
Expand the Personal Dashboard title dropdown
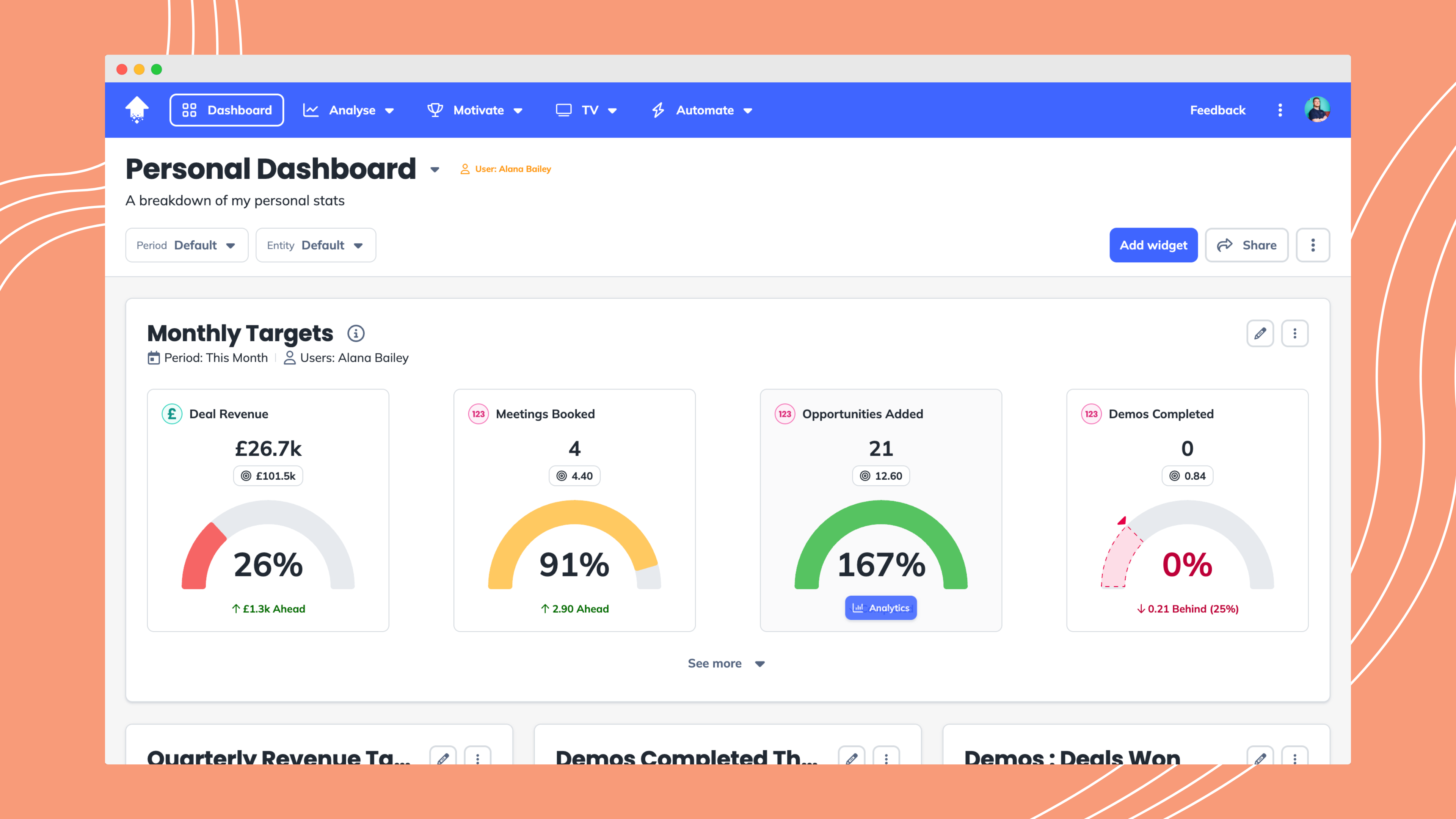click(x=434, y=169)
